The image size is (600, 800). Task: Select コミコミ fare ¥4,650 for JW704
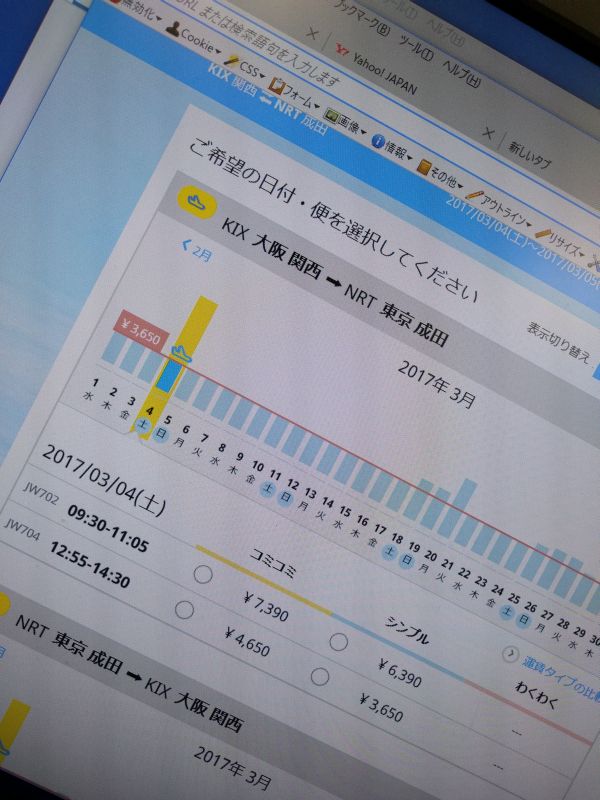tap(184, 610)
